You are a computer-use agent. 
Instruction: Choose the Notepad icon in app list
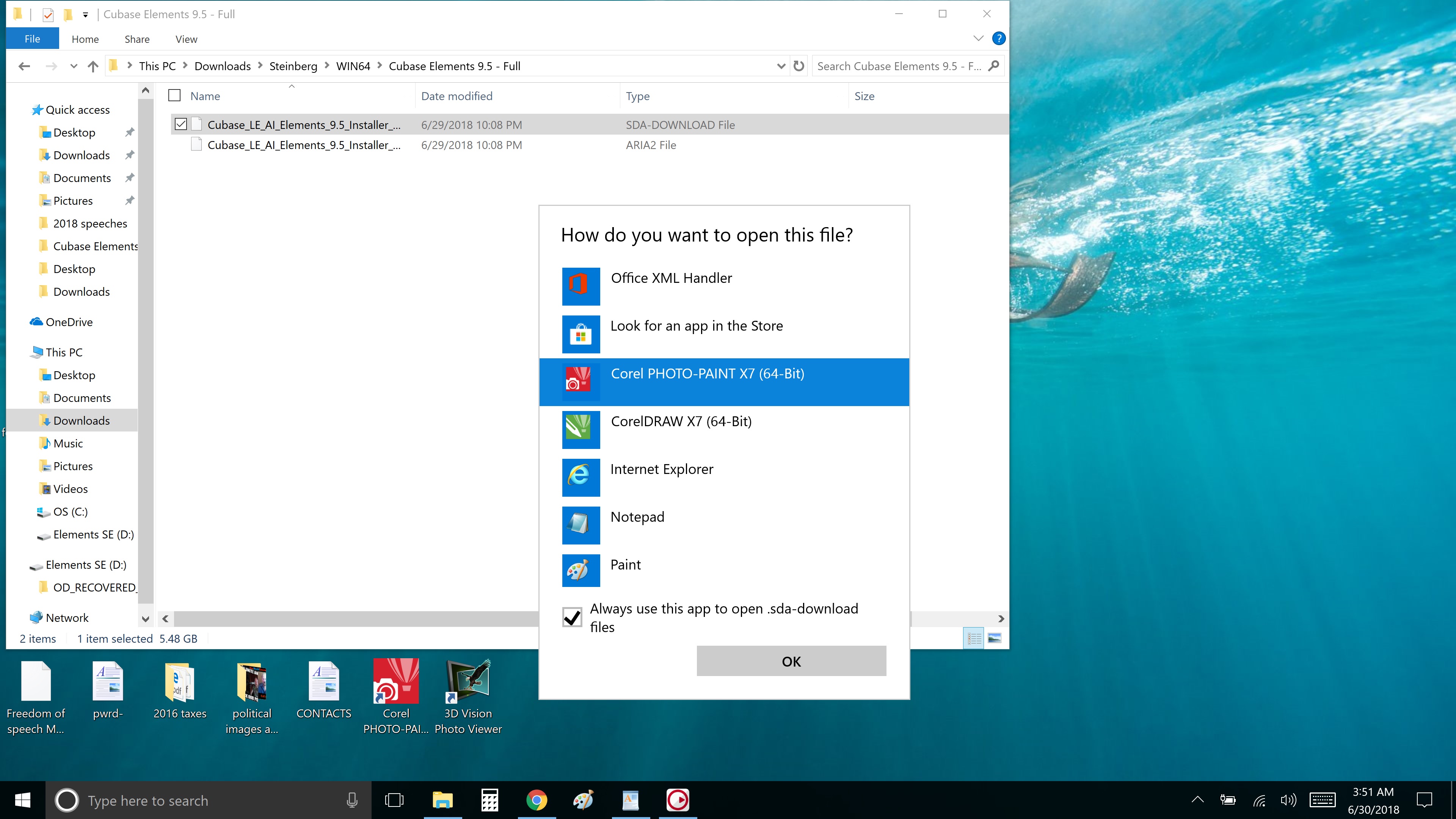pos(581,525)
